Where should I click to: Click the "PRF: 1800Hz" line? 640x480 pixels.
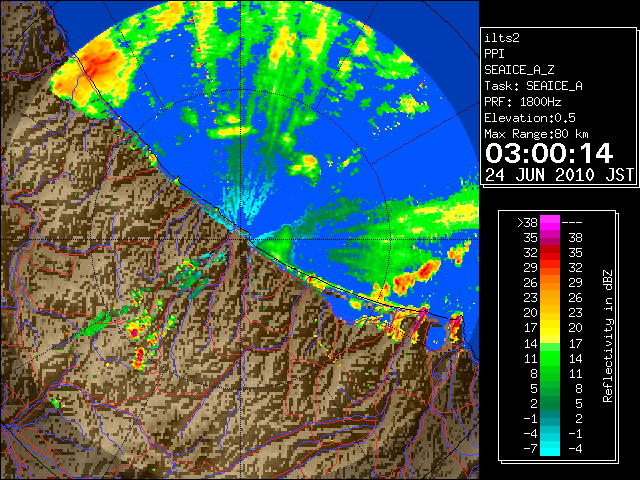(x=522, y=102)
